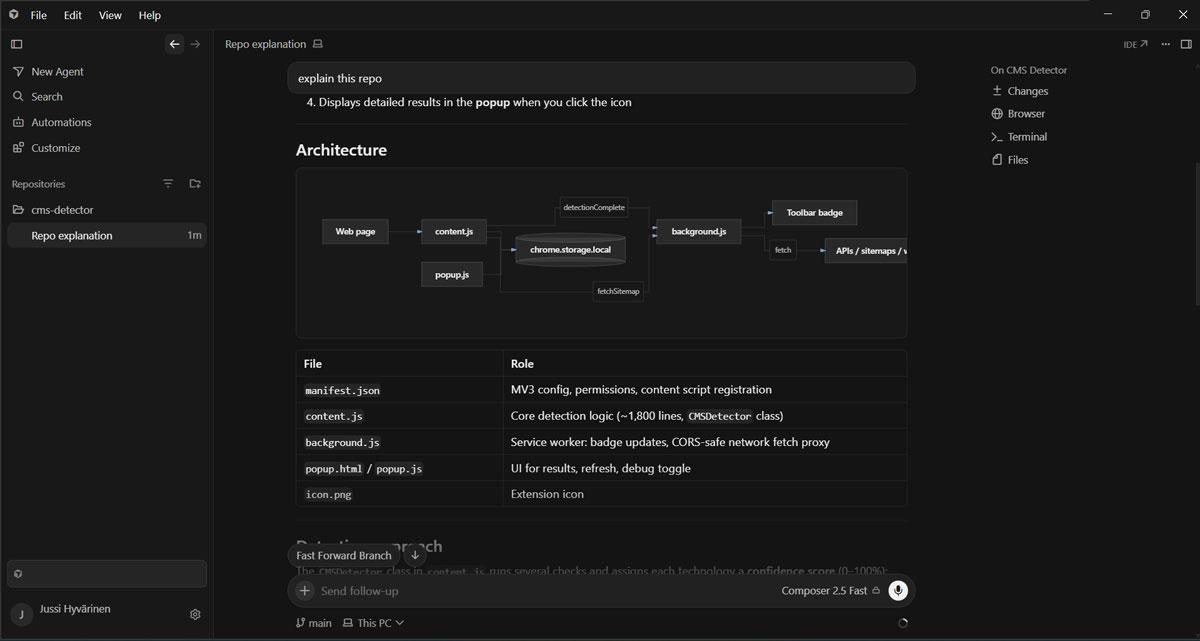Viewport: 1200px width, 641px height.
Task: Click the Architecture heading
Action: pos(341,150)
